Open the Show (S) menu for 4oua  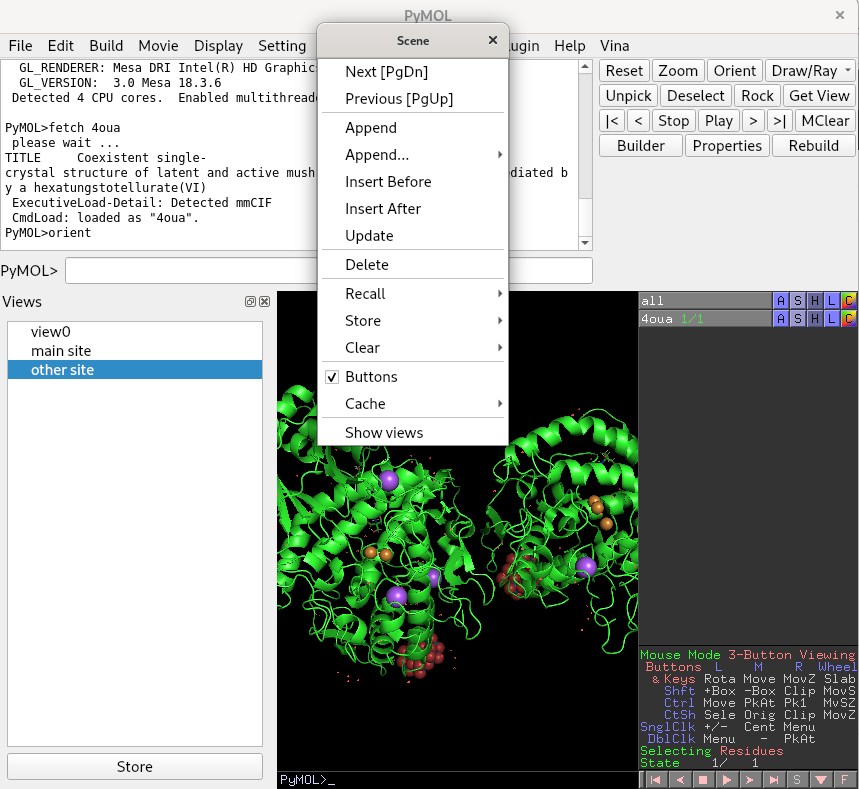[x=798, y=319]
